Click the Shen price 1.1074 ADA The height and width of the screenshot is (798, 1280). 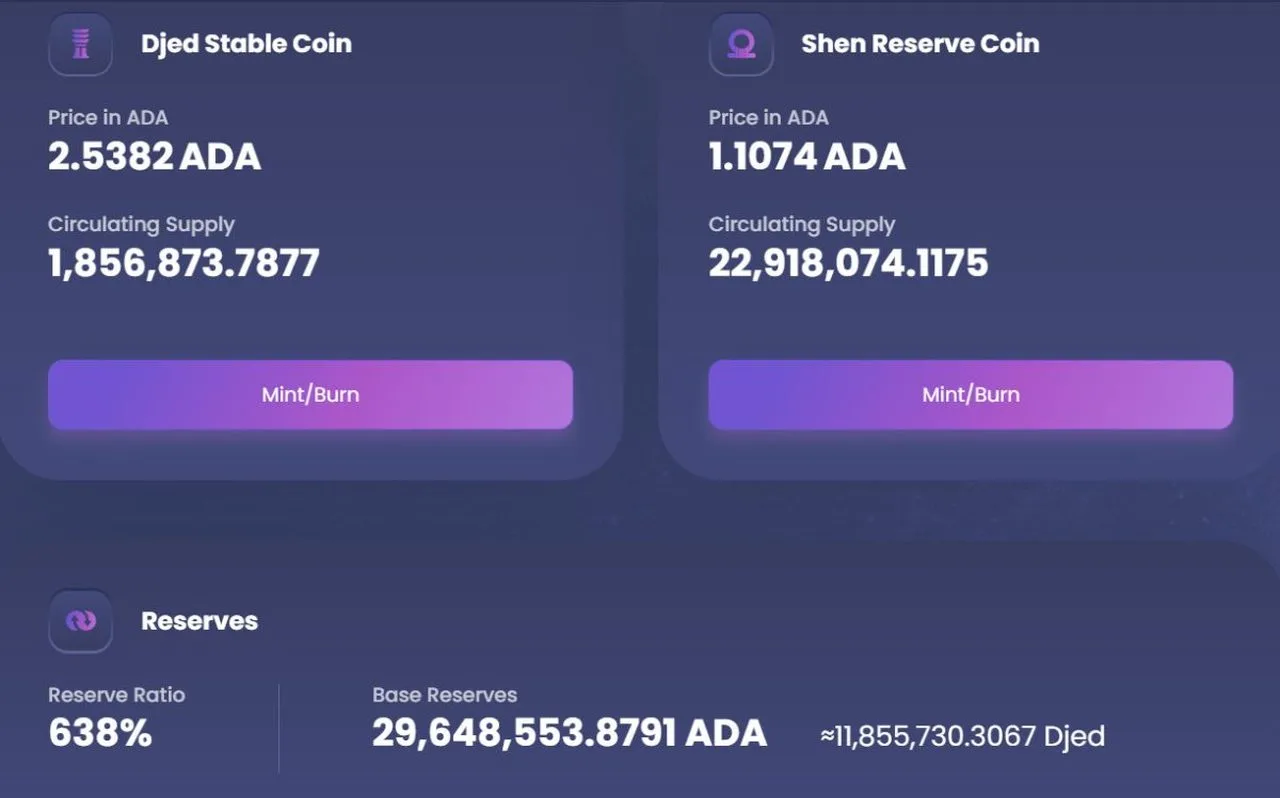pyautogui.click(x=807, y=157)
